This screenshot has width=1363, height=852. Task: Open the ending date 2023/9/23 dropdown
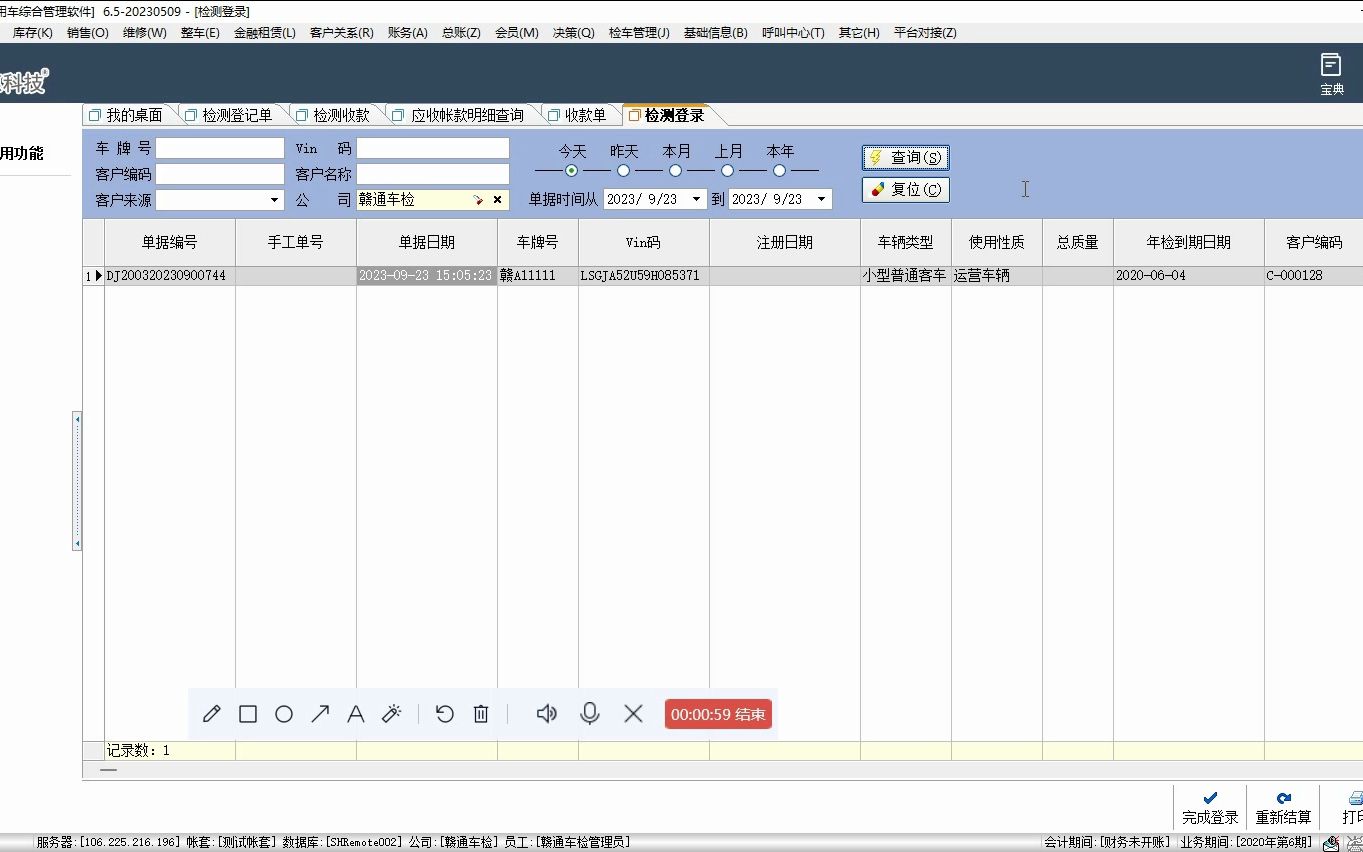click(x=822, y=199)
